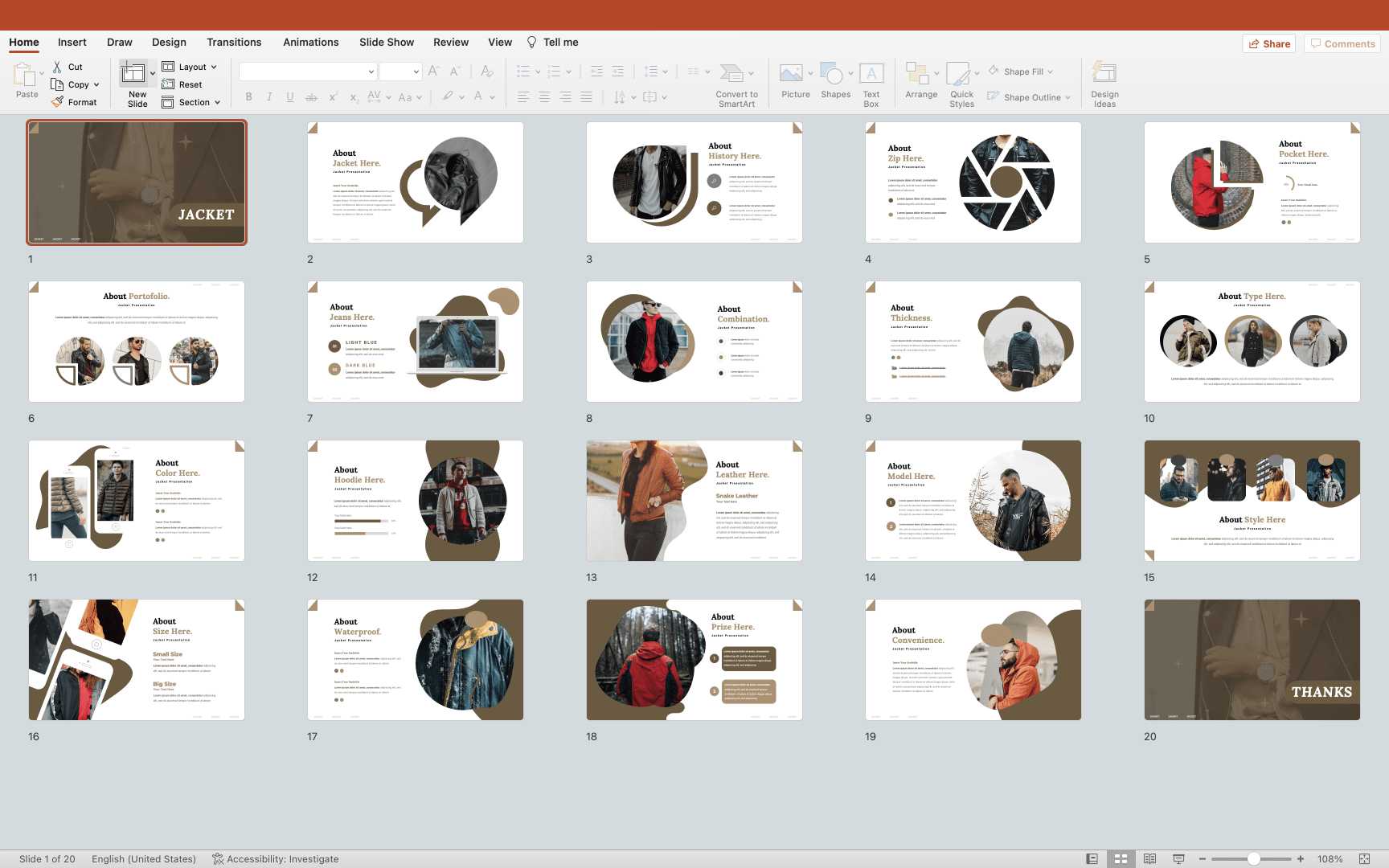Switch to the Slide Show tab
This screenshot has width=1389, height=868.
coord(387,43)
